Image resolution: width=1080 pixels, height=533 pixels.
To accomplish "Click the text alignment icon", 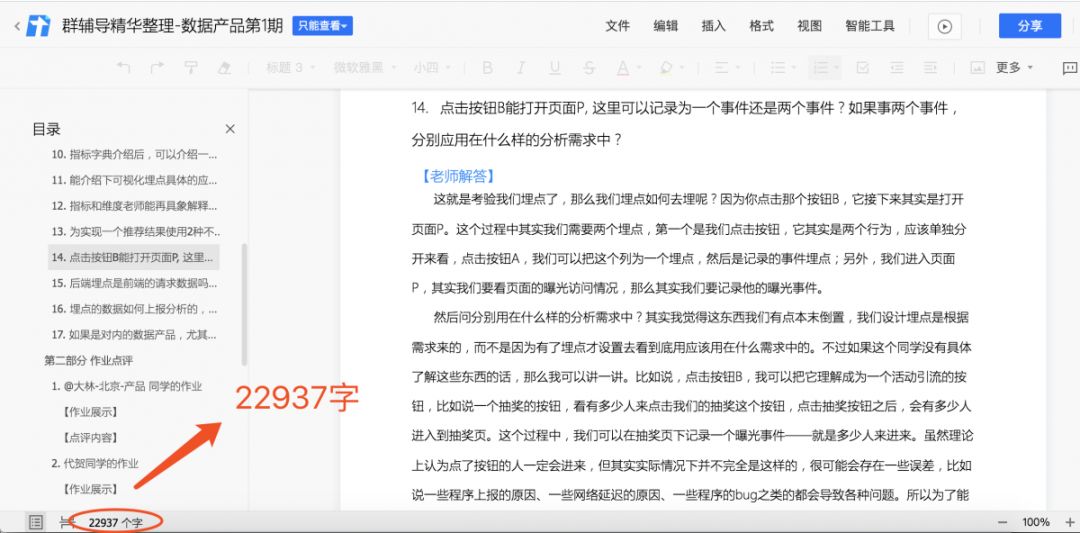I will tap(721, 67).
